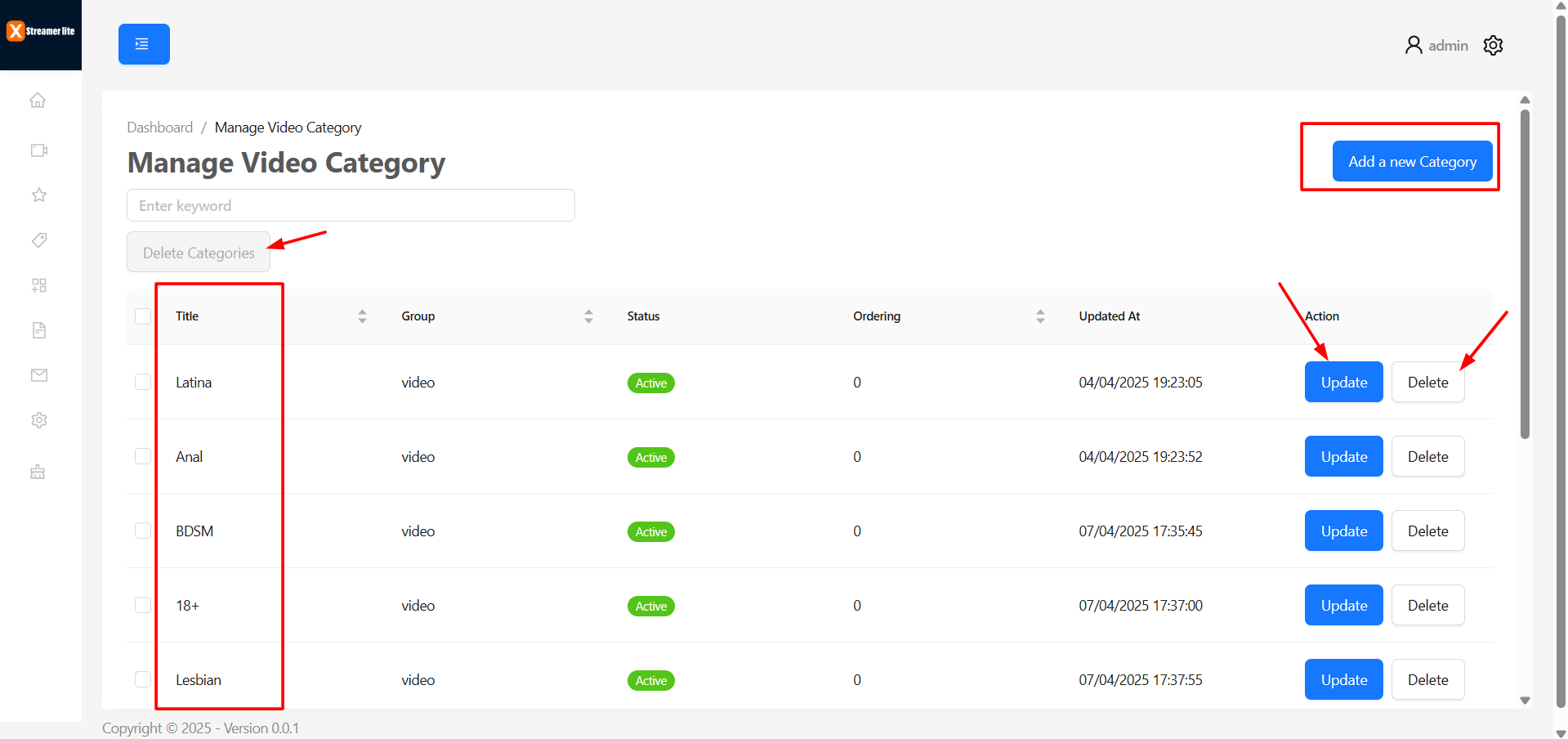Sort the table by Group column
The height and width of the screenshot is (739, 1568).
pyautogui.click(x=588, y=316)
